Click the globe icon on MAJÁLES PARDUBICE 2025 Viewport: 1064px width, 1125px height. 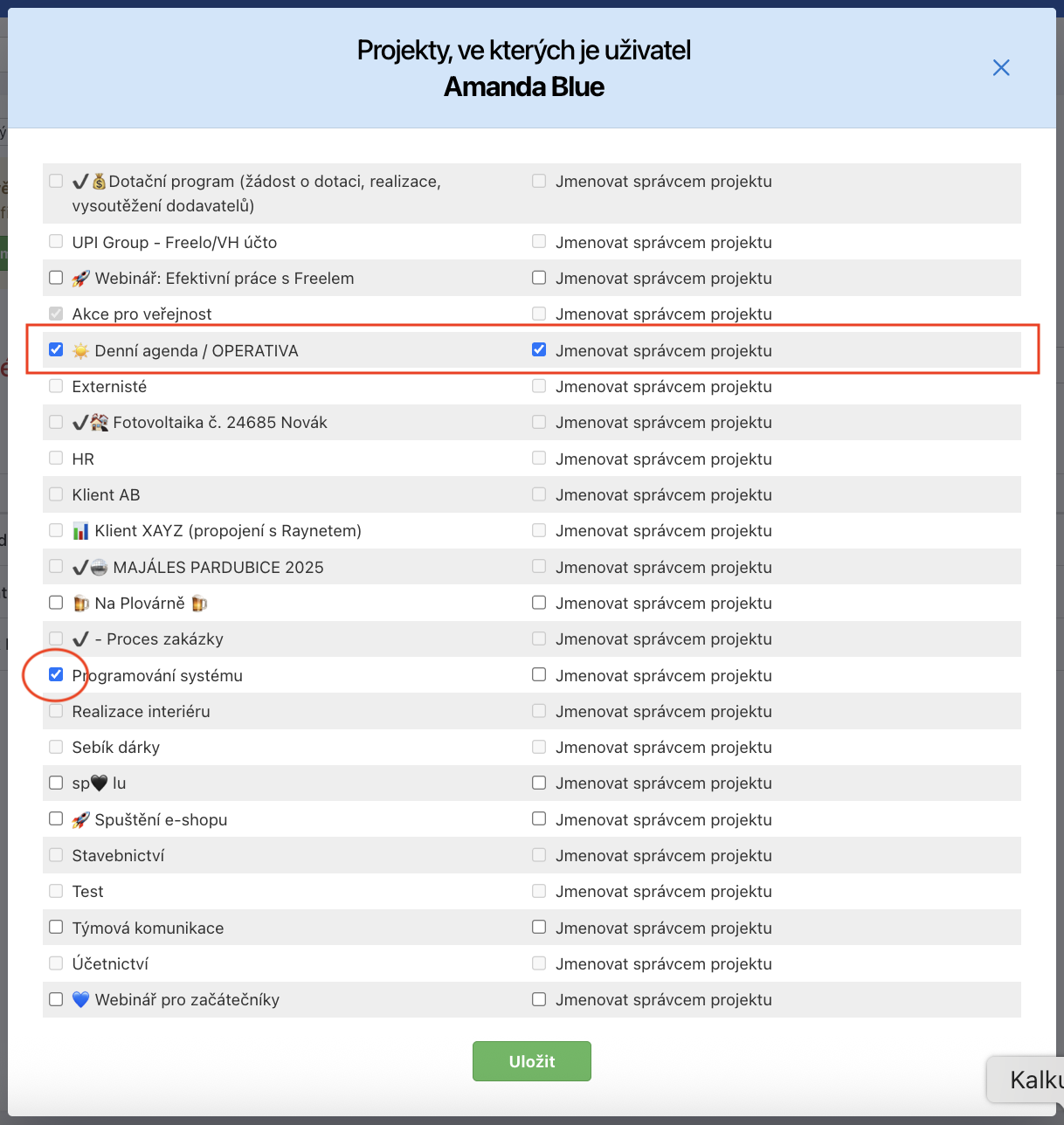click(x=100, y=567)
